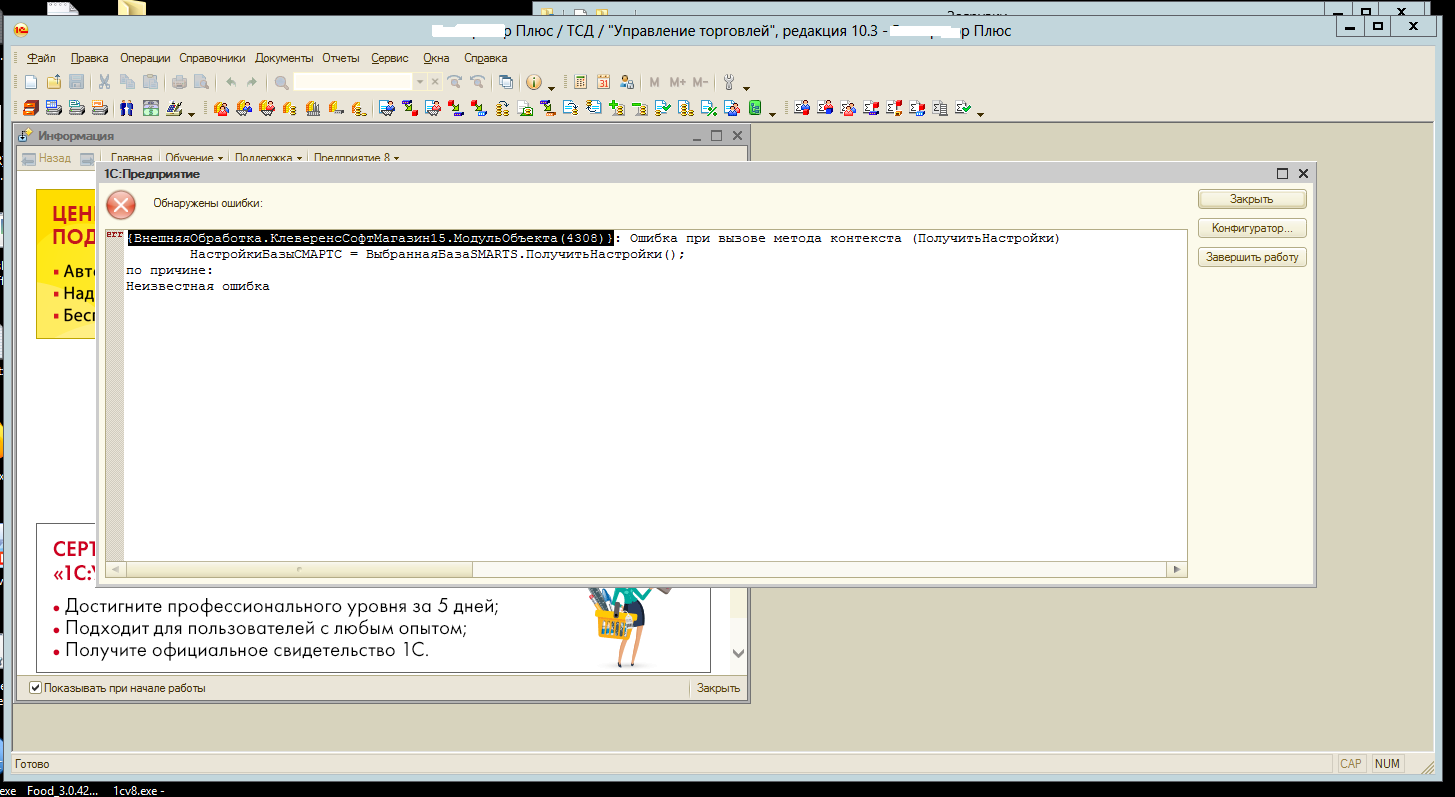Viewport: 1455px width, 797px height.
Task: Click the M memory button
Action: [x=655, y=82]
